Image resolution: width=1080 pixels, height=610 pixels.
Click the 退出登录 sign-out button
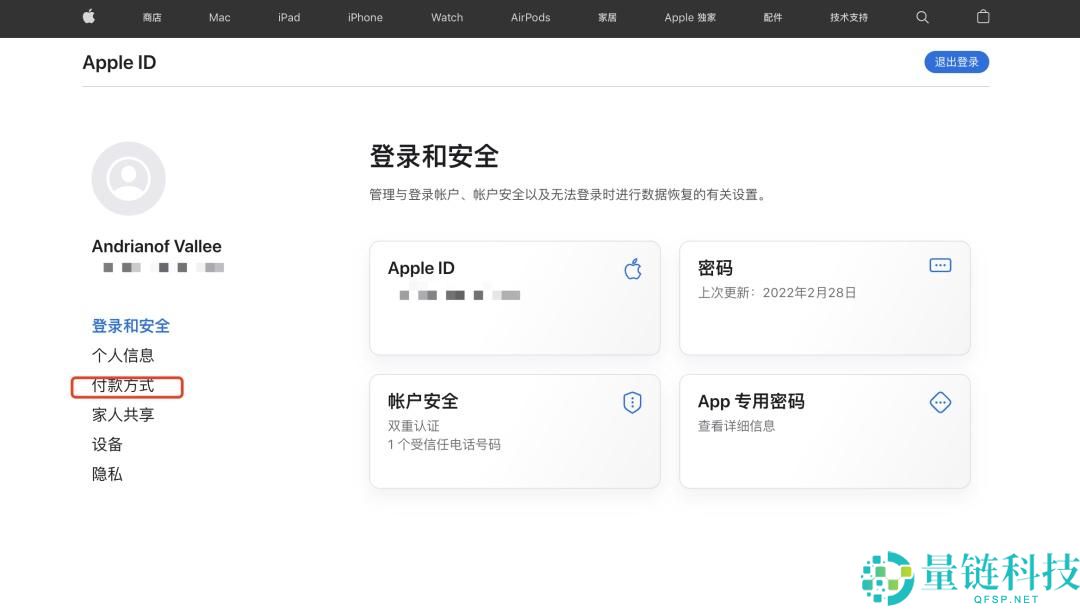(x=956, y=62)
